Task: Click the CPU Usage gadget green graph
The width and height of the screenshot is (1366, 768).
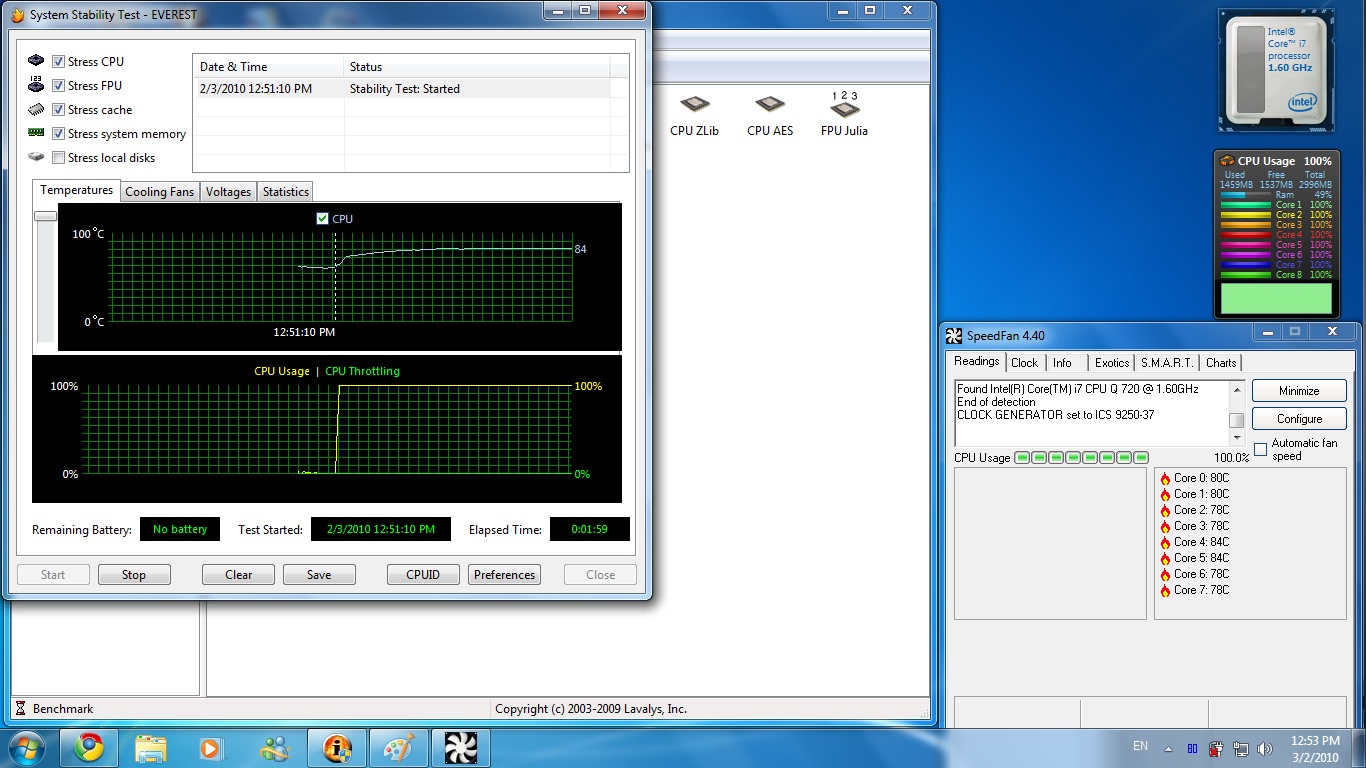Action: coord(1276,298)
